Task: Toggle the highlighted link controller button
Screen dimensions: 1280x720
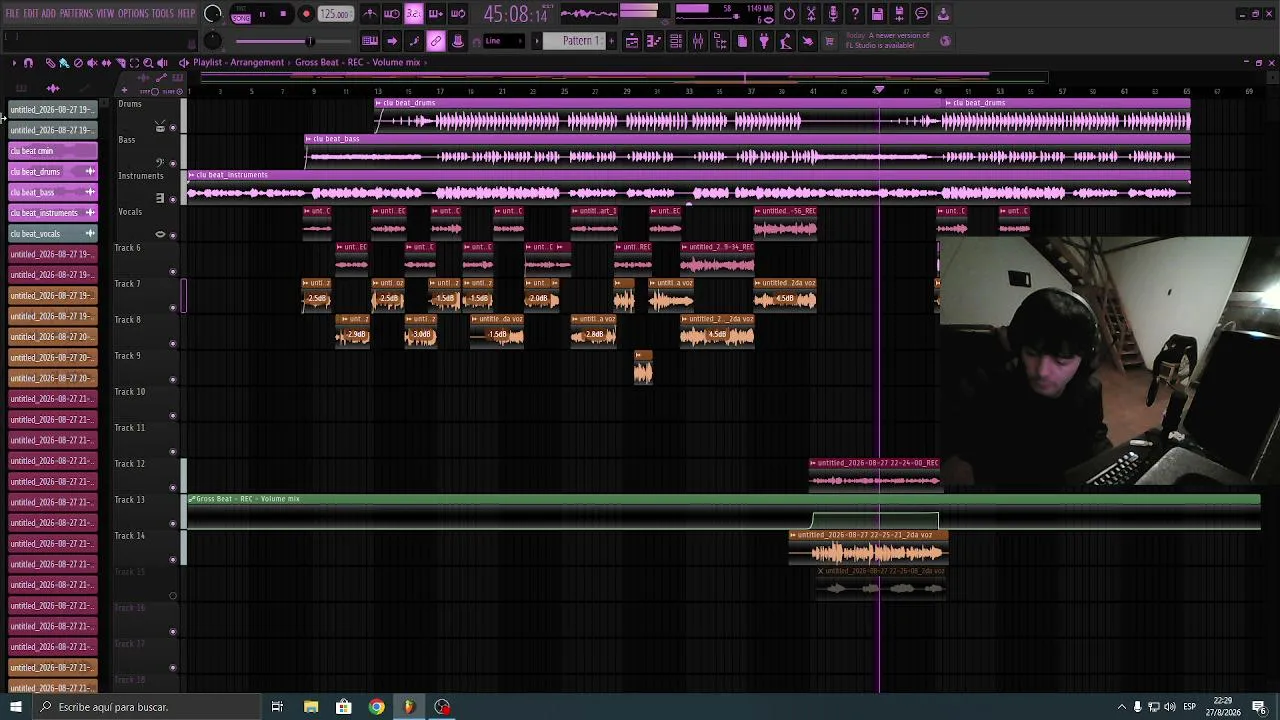Action: point(436,41)
